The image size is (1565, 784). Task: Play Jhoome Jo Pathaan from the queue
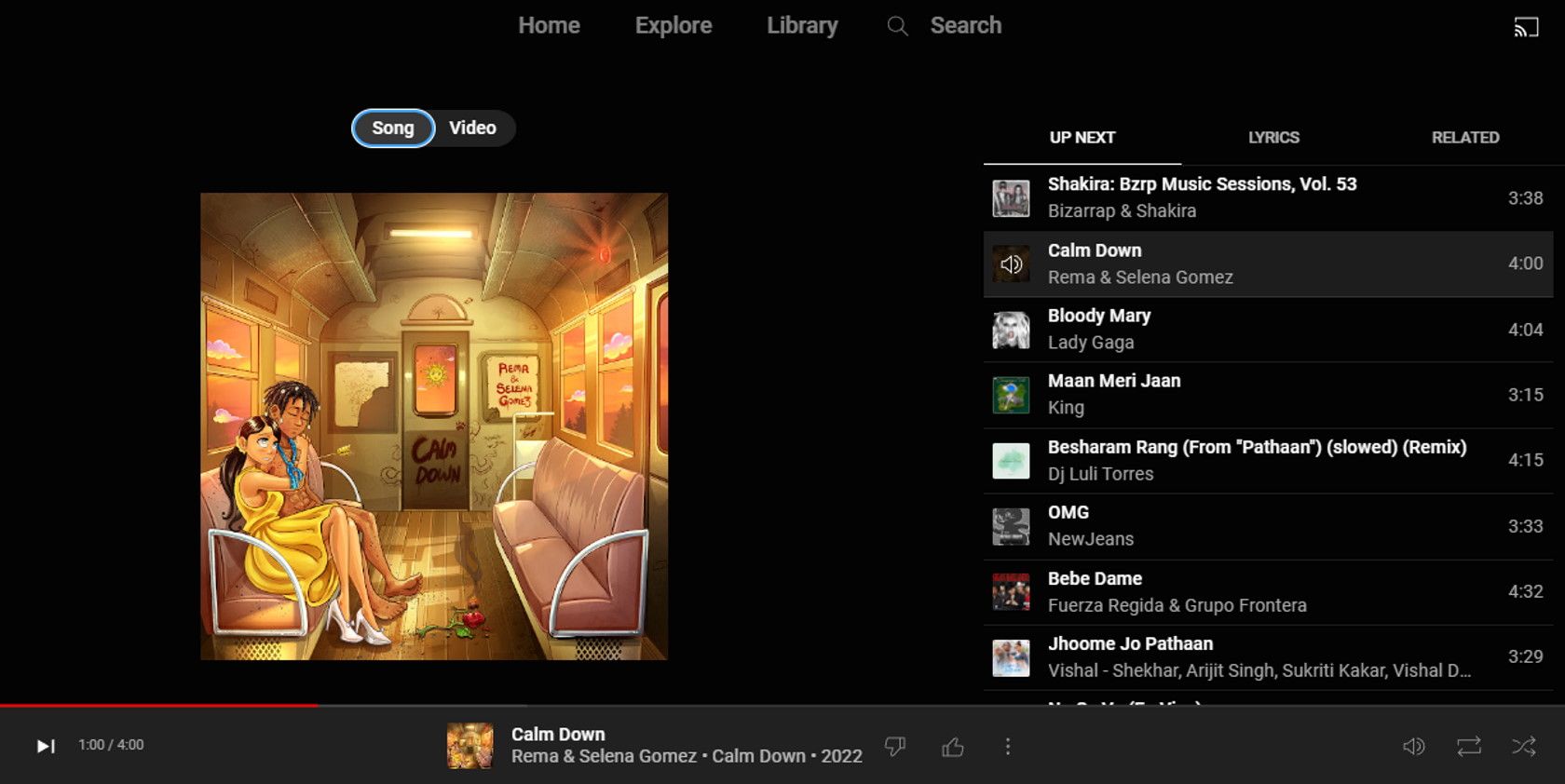(x=1268, y=657)
